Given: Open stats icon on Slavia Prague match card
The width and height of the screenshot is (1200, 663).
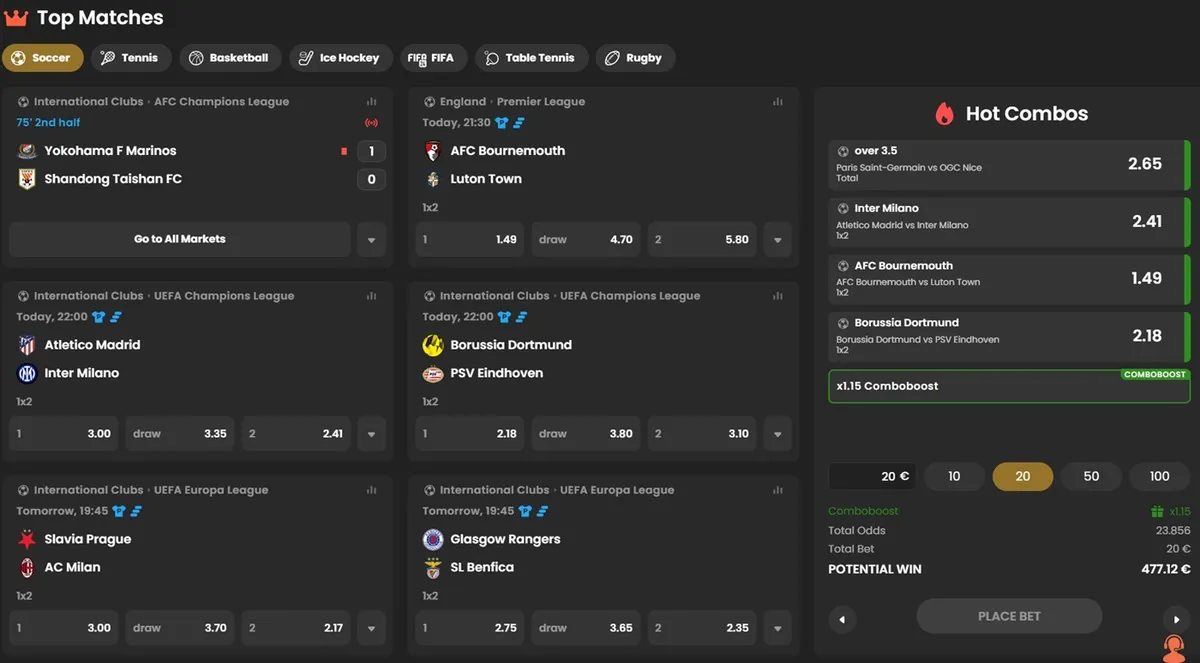Looking at the screenshot, I should [372, 490].
